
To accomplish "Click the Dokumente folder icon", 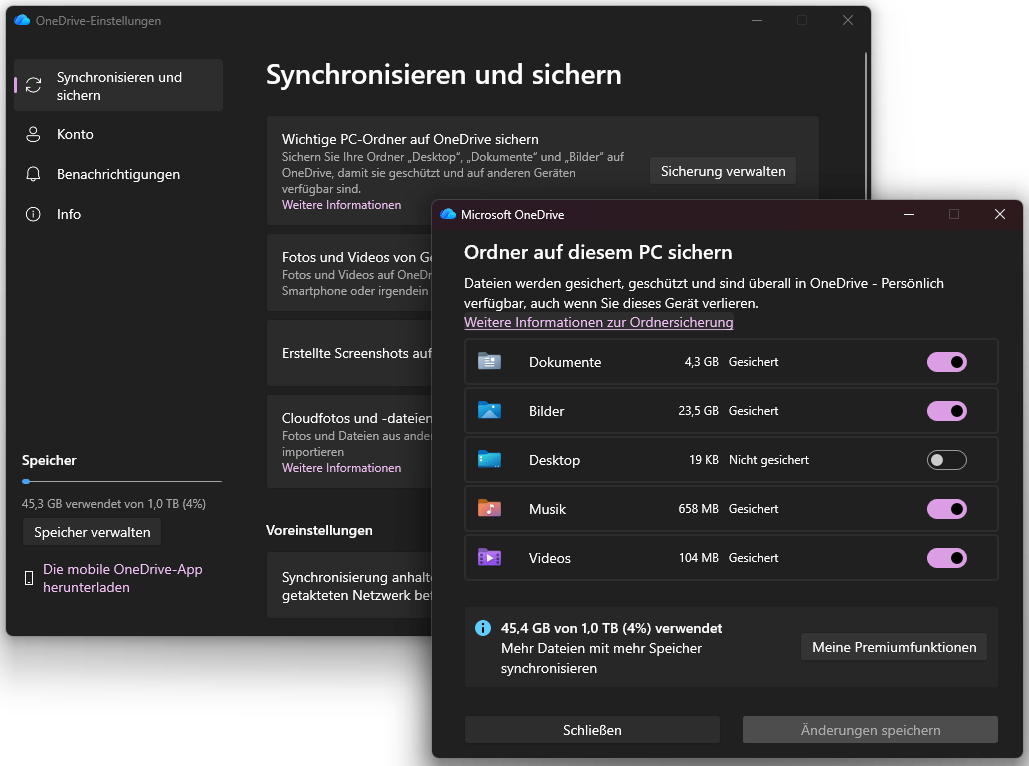I will [490, 362].
